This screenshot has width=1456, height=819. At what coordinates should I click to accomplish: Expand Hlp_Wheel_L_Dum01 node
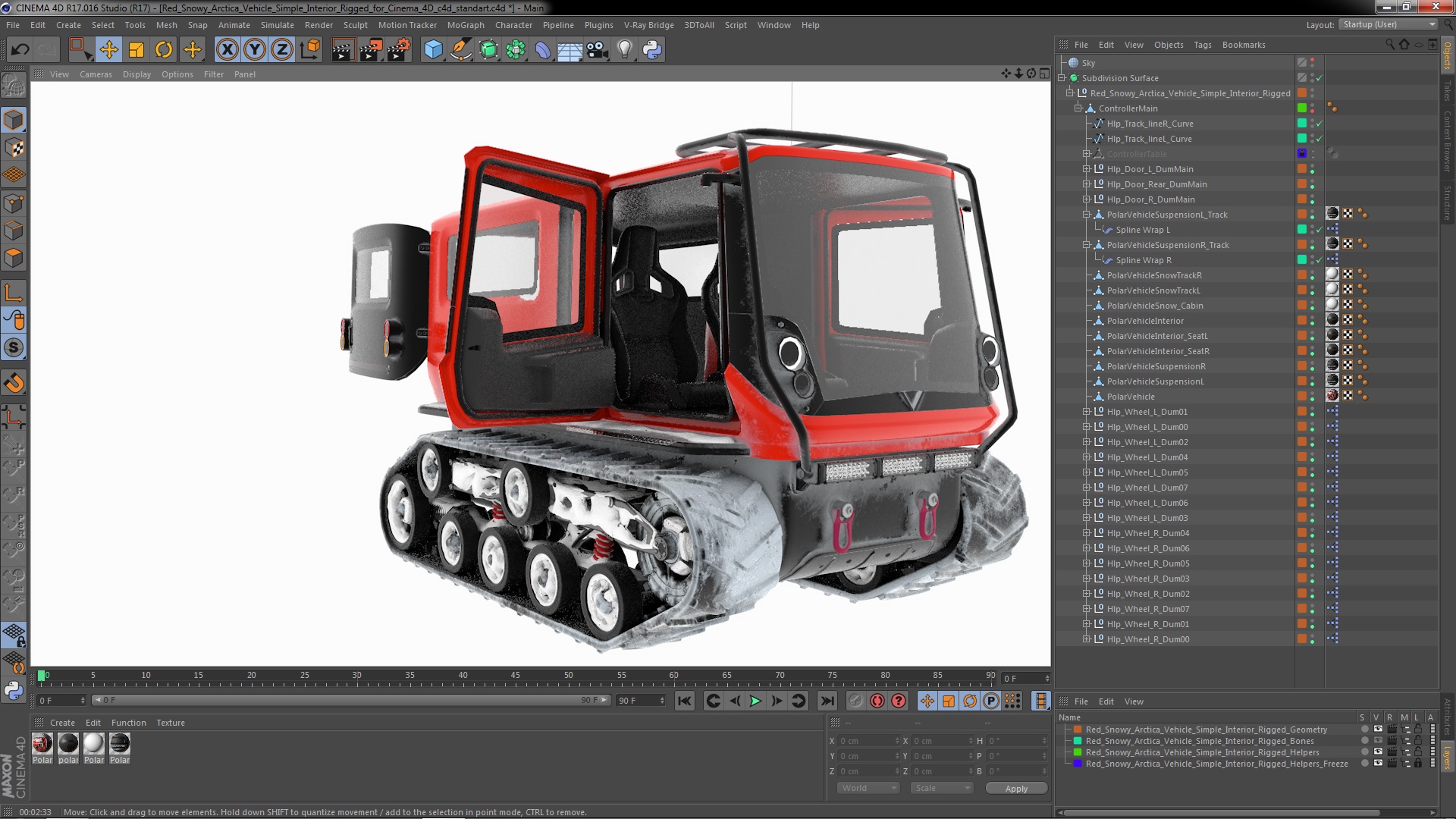[x=1086, y=412]
